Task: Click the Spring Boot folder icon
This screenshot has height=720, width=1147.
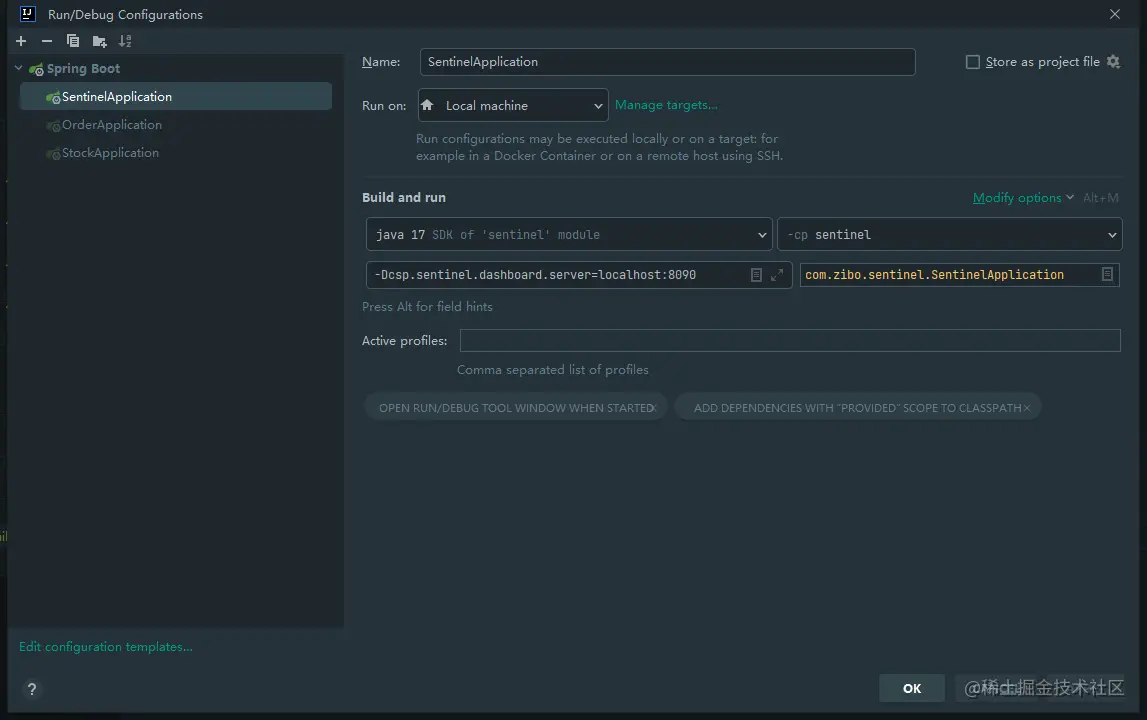Action: coord(36,69)
